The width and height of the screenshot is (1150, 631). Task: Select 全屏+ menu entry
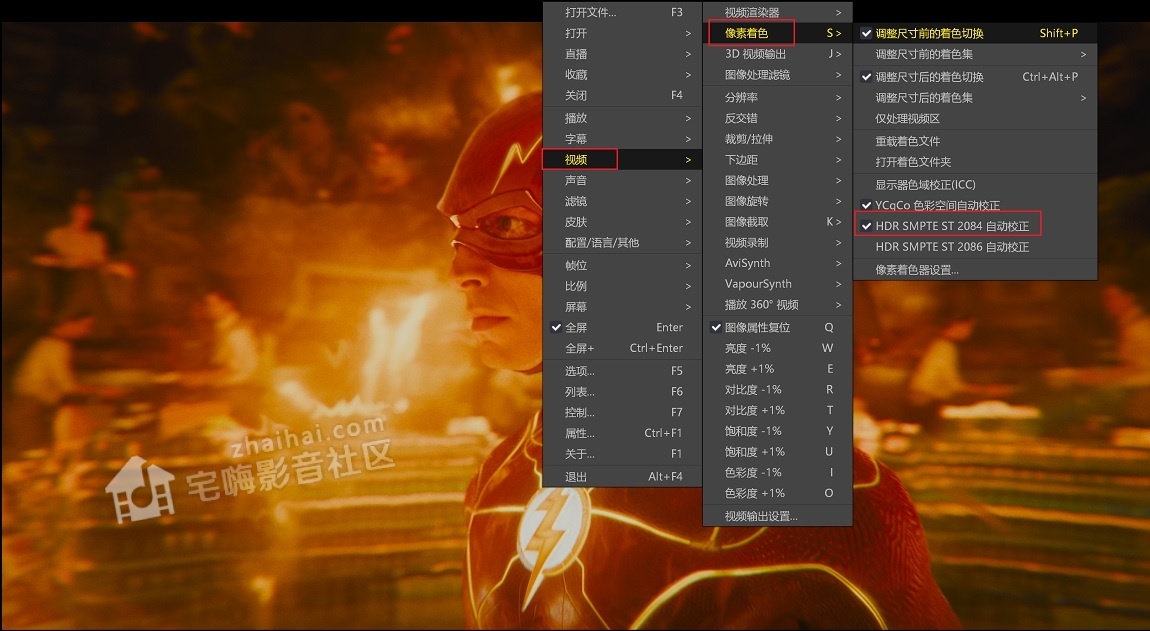pos(623,348)
